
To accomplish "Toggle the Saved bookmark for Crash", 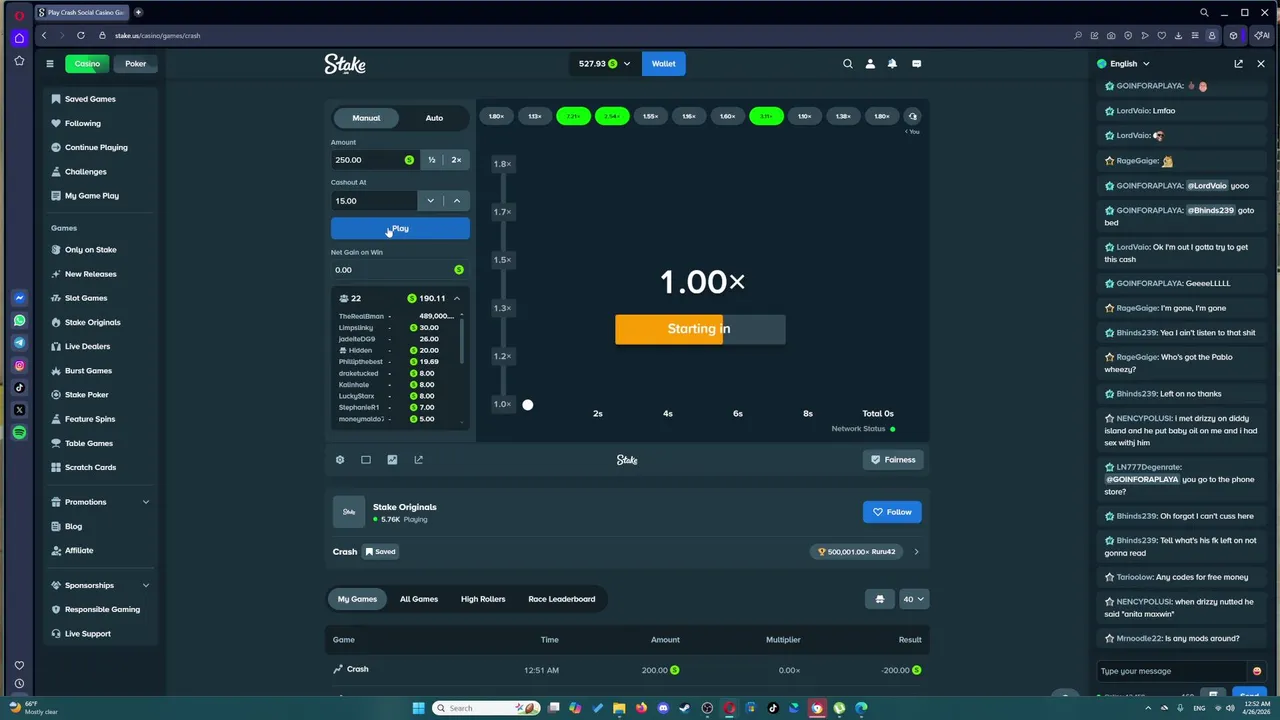I will tap(380, 551).
